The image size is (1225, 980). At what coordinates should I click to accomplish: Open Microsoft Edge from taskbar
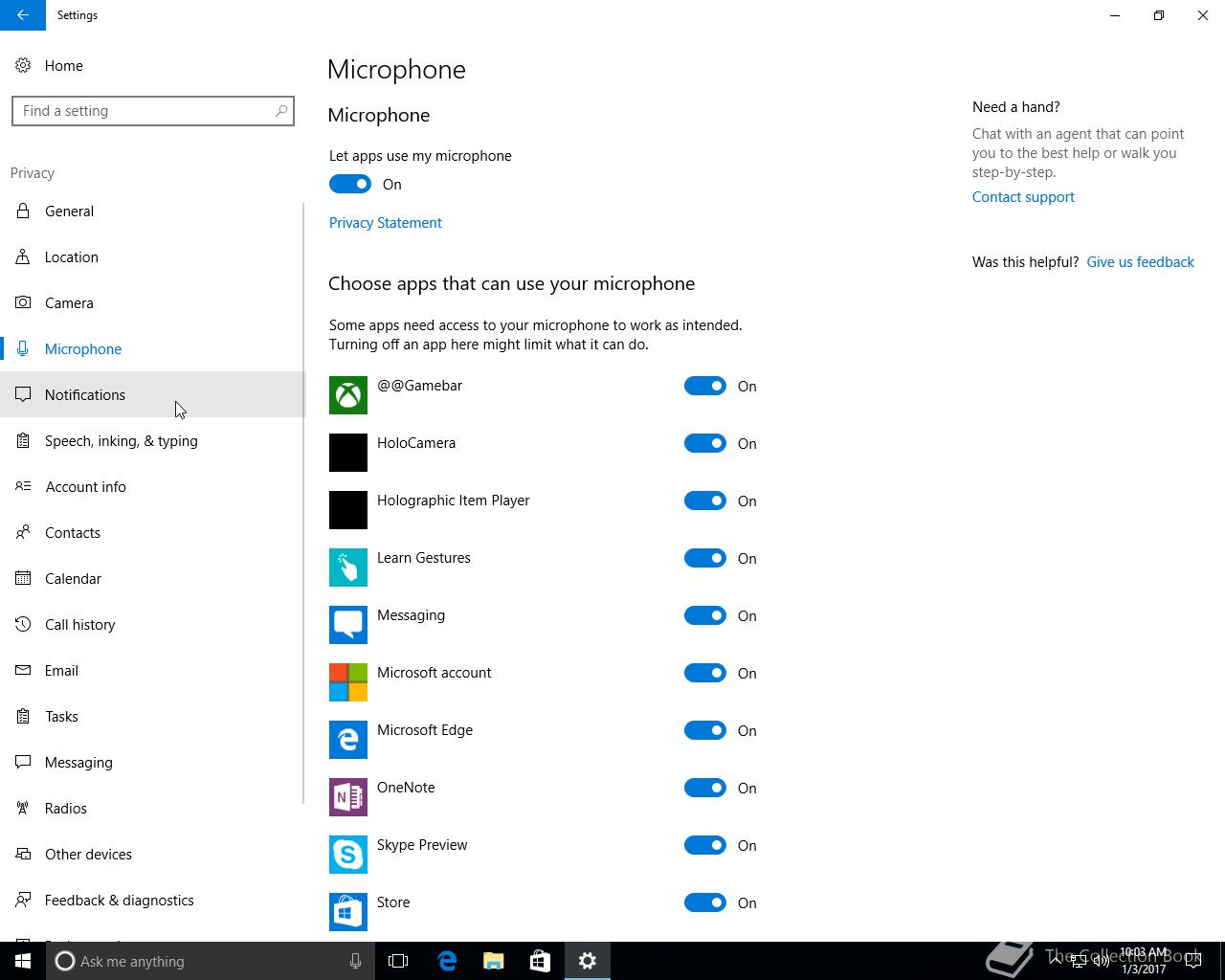tap(447, 961)
